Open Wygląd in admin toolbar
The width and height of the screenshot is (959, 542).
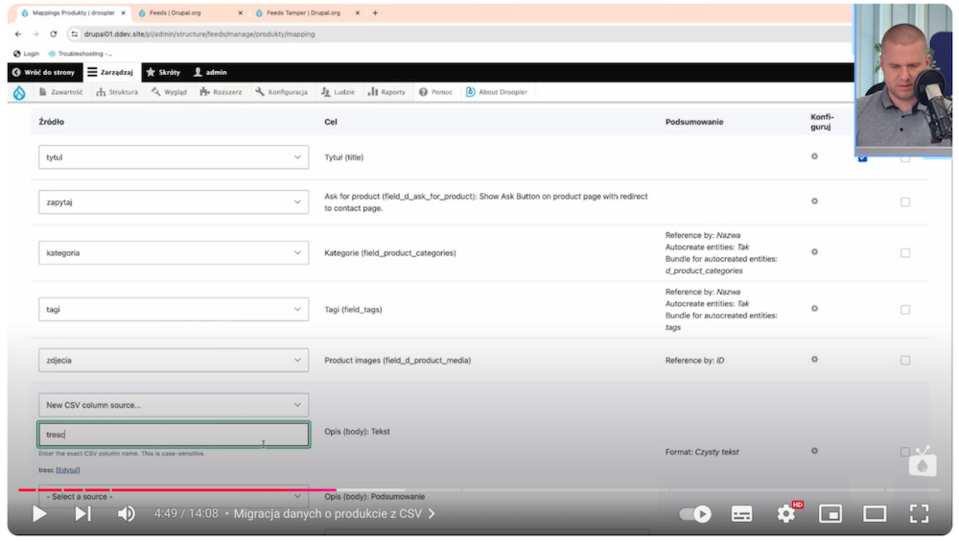169,92
